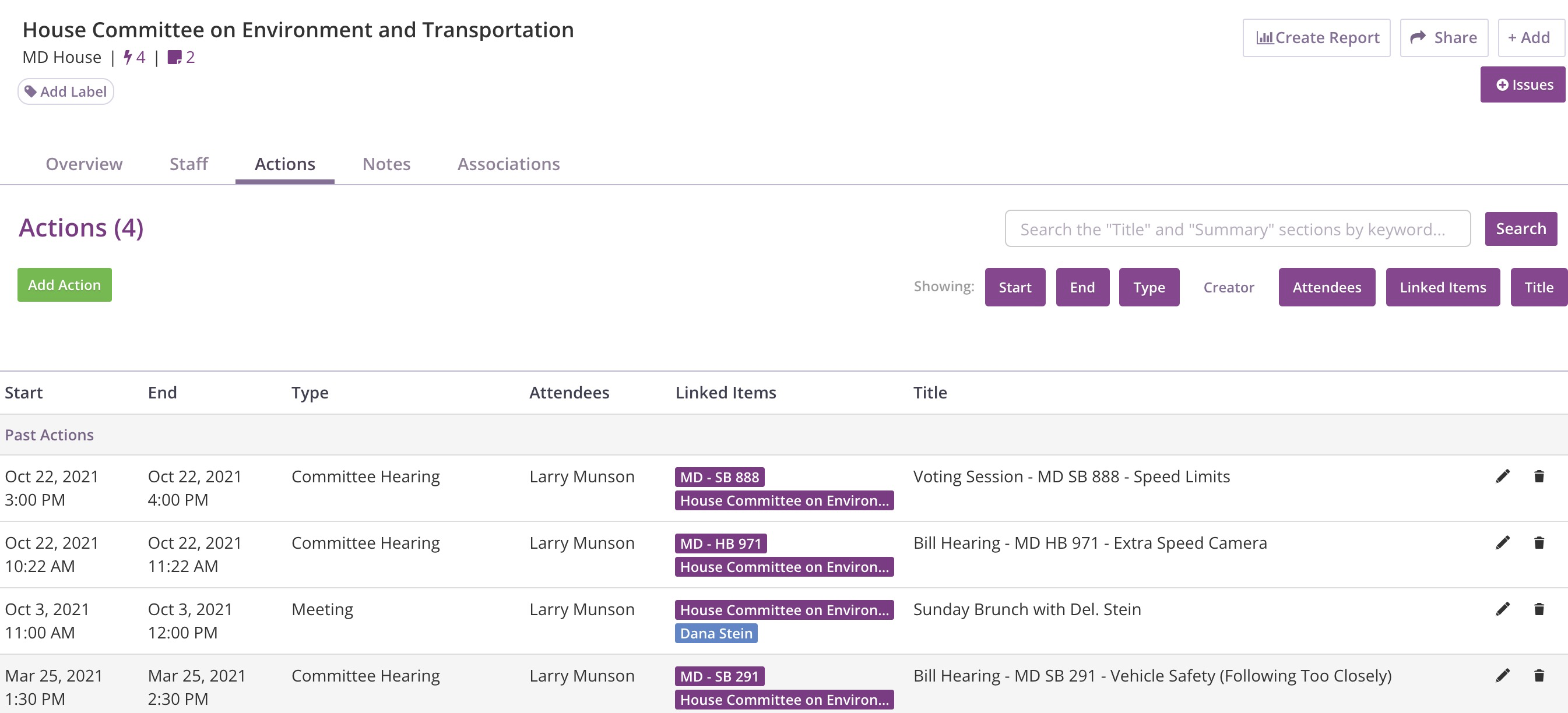Click the 'Actions (4)' heading

point(81,228)
